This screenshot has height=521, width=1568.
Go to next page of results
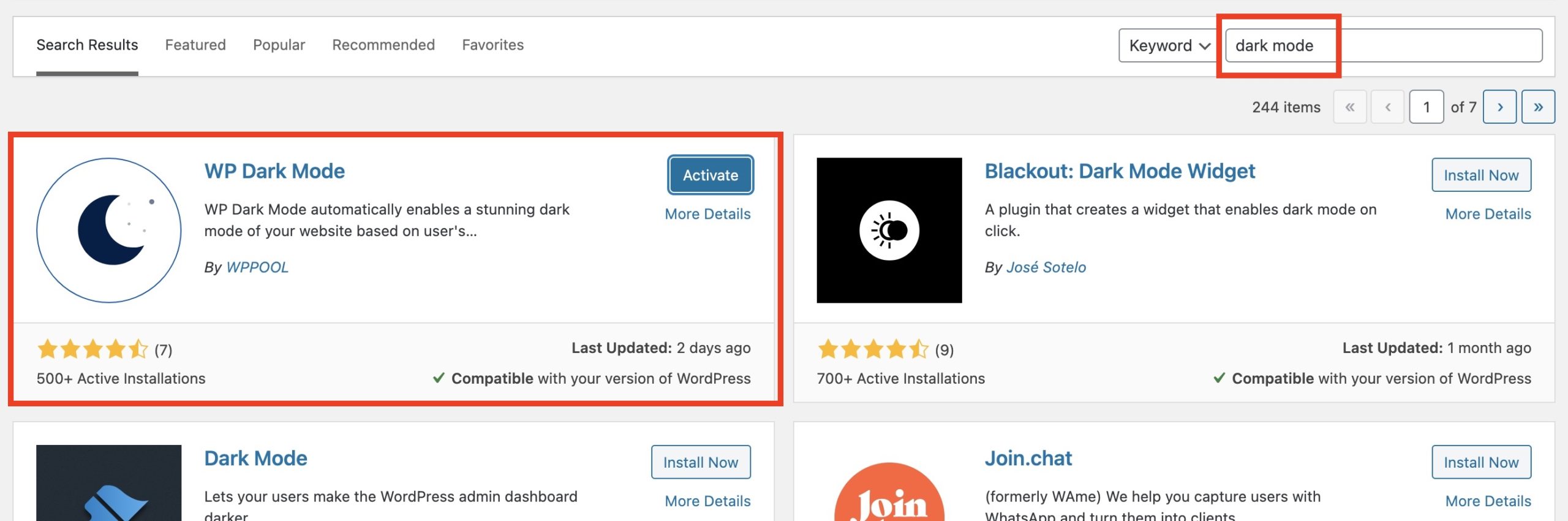coord(1499,107)
